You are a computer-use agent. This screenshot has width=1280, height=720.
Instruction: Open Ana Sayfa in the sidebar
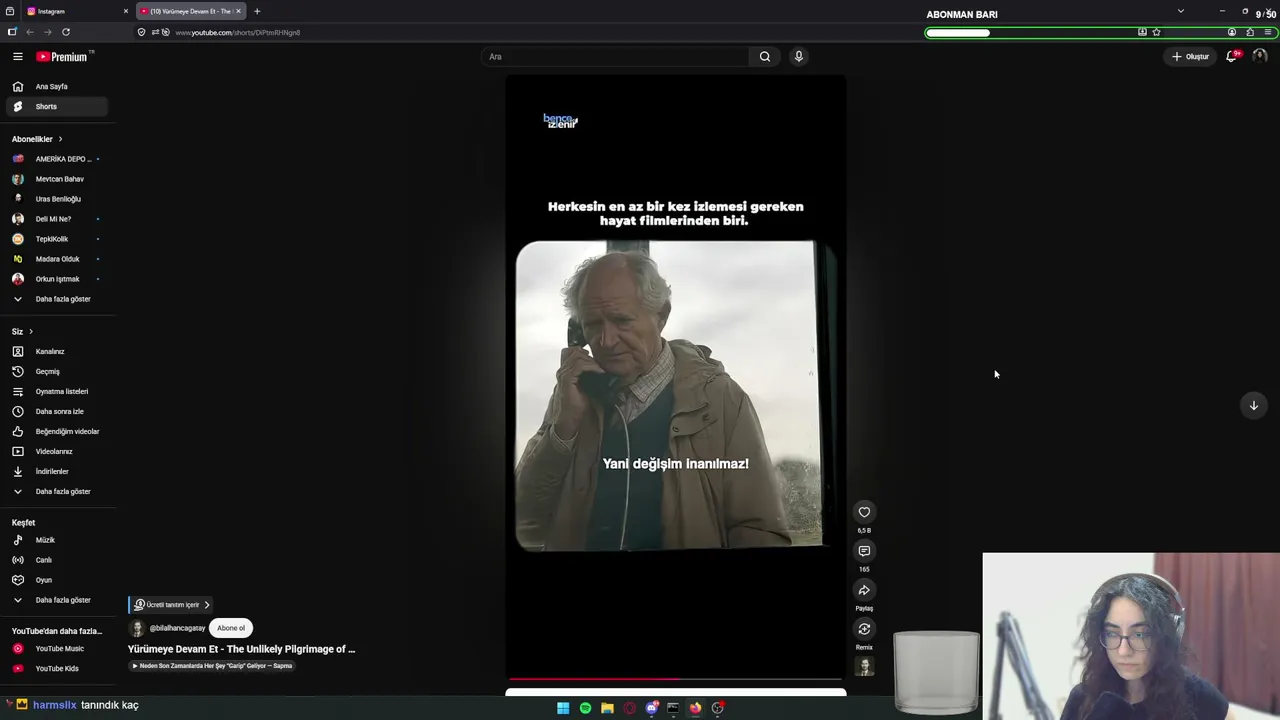point(57,87)
